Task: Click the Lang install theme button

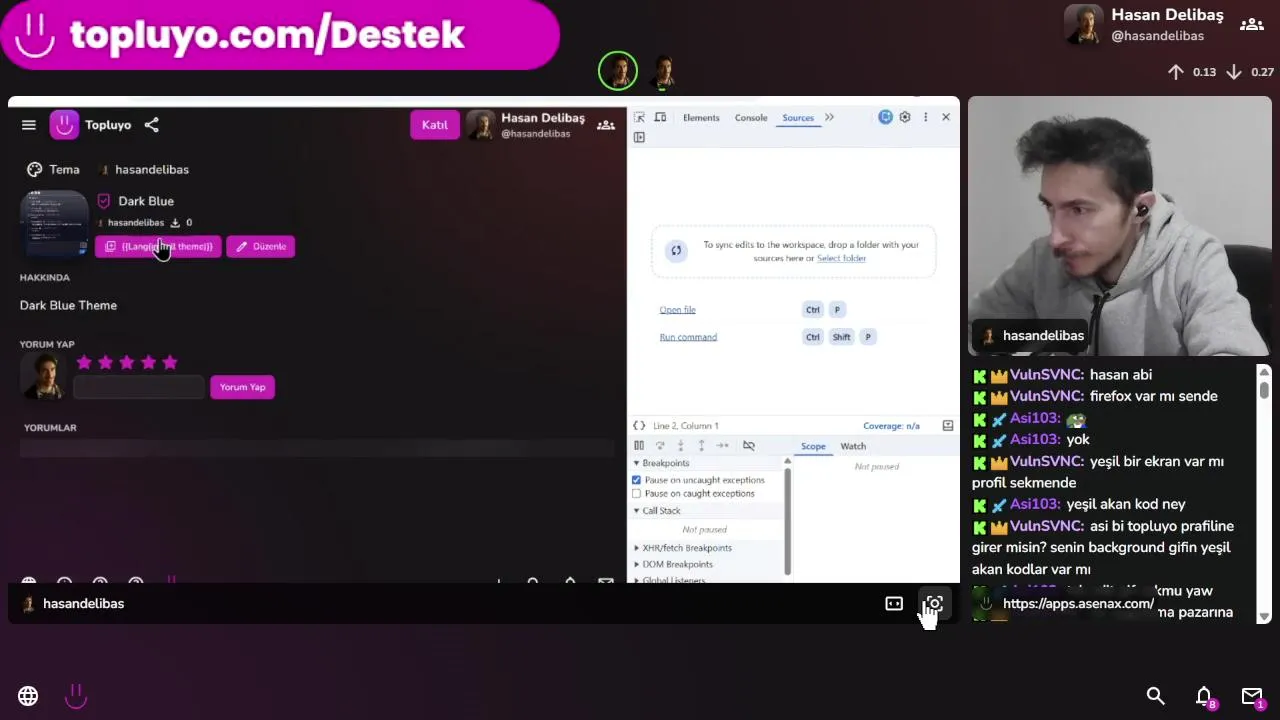Action: [x=158, y=246]
